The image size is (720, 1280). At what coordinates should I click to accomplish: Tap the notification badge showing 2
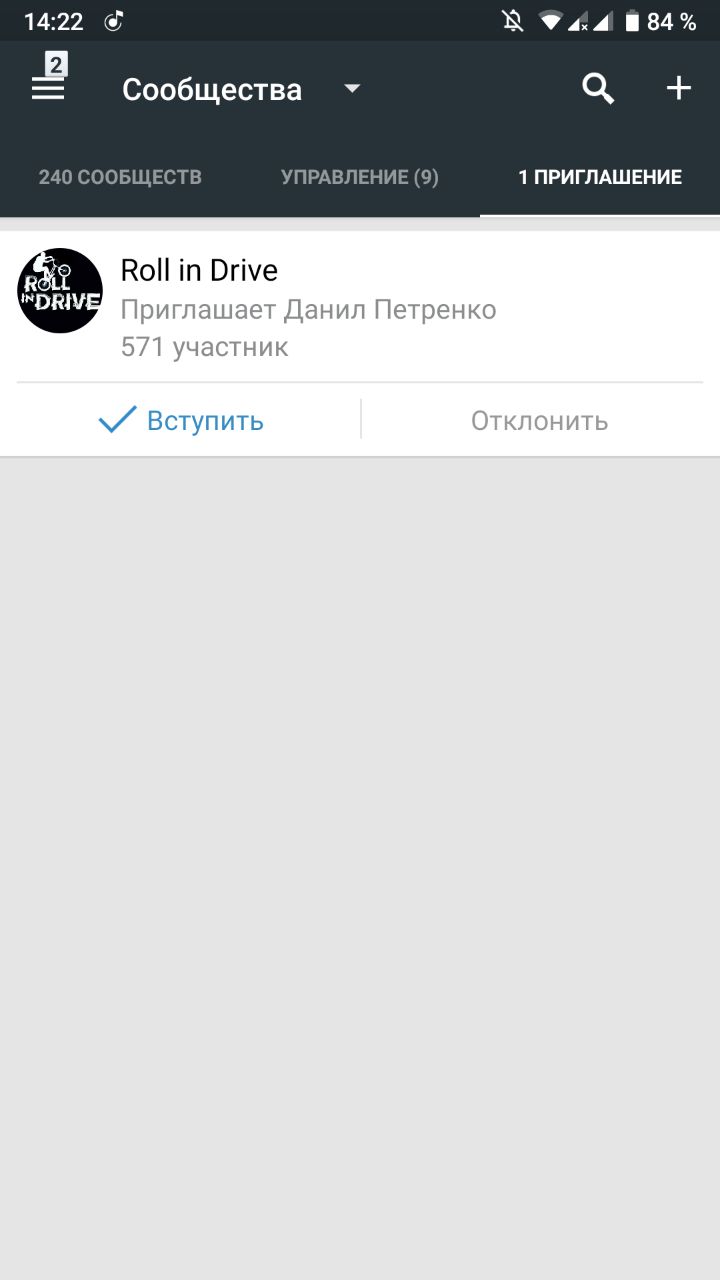[x=56, y=65]
